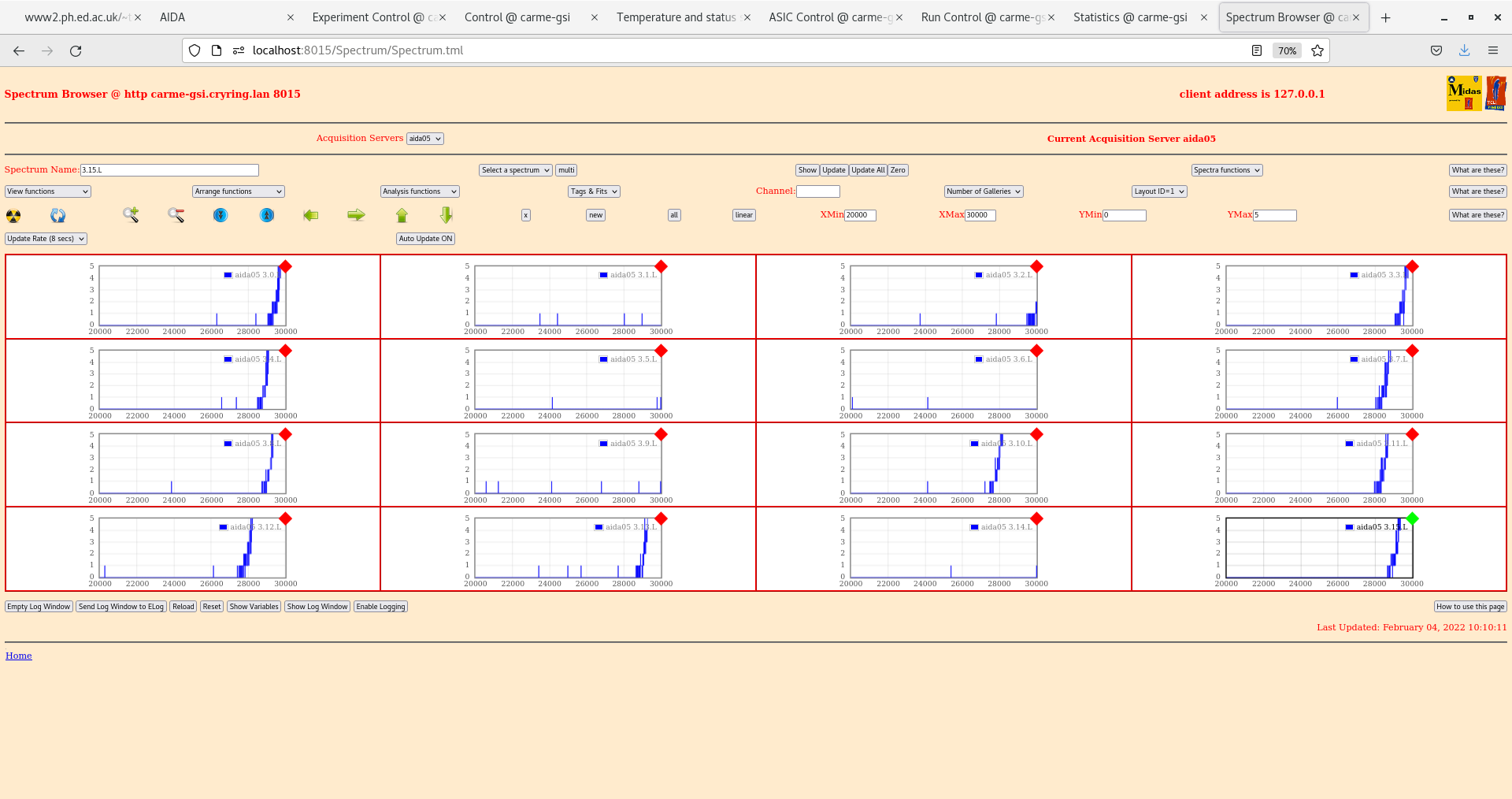Image resolution: width=1512 pixels, height=799 pixels.
Task: Expand the View functions dropdown
Action: (48, 191)
